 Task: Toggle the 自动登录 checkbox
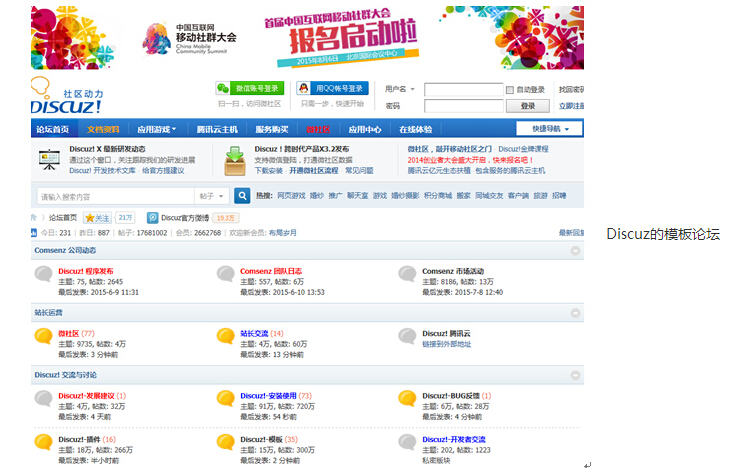point(510,90)
